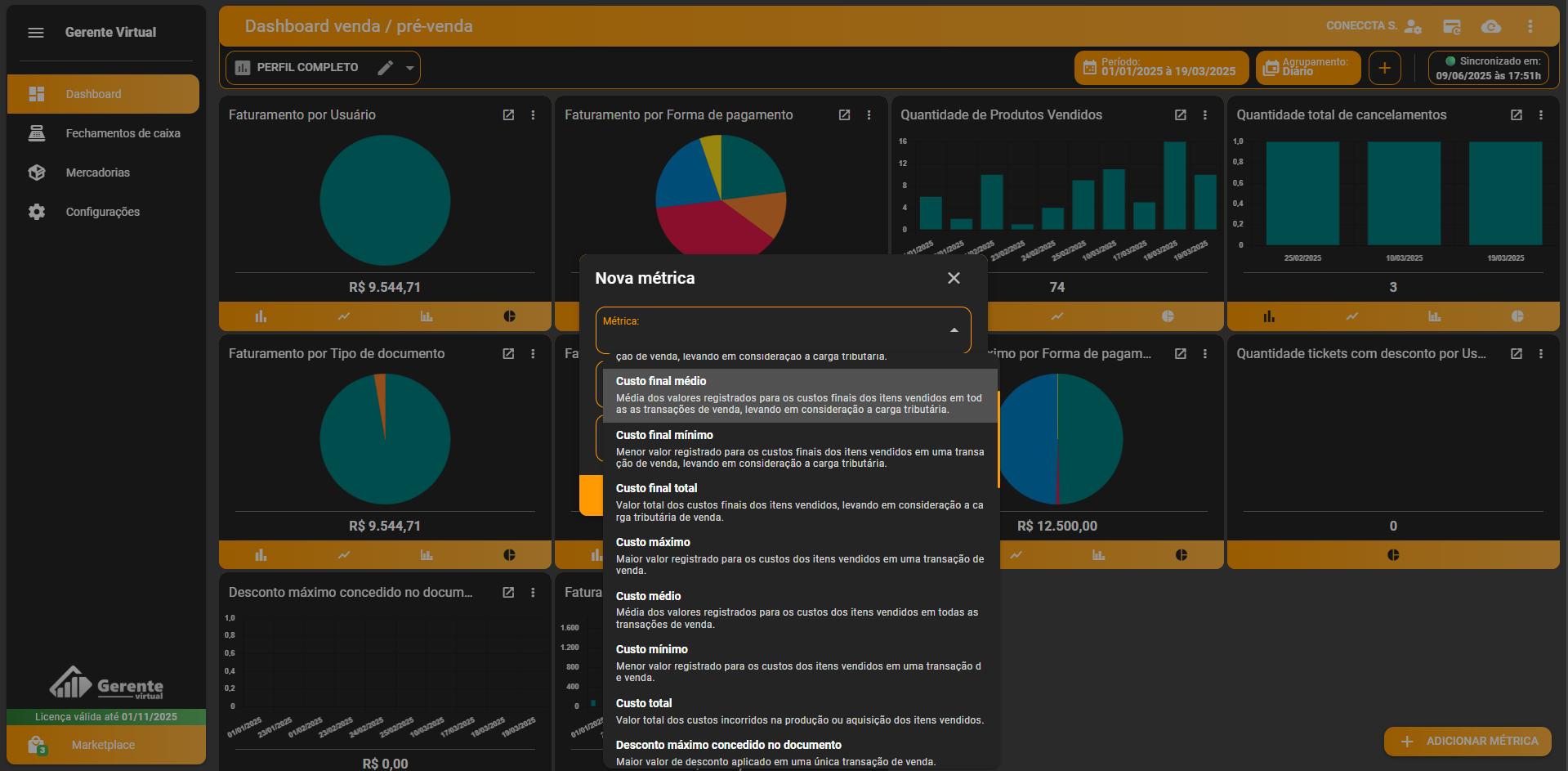Open the Agrupamento Diário selector
Image resolution: width=1568 pixels, height=771 pixels.
pyautogui.click(x=1307, y=68)
